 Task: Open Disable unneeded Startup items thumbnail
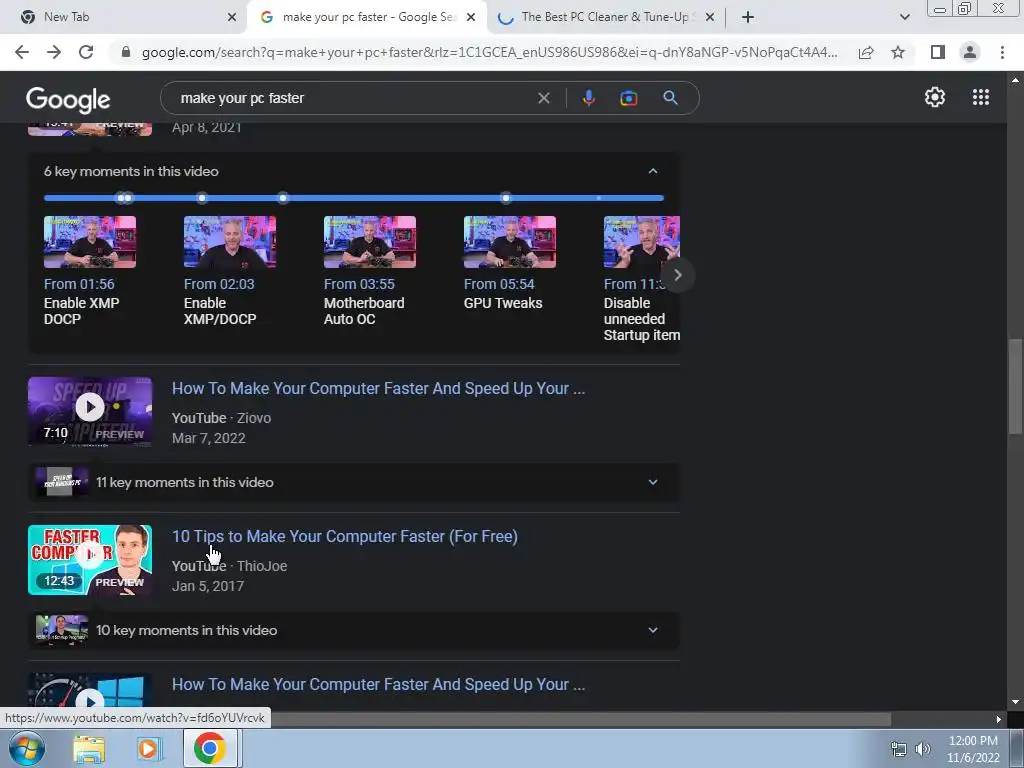(x=641, y=242)
